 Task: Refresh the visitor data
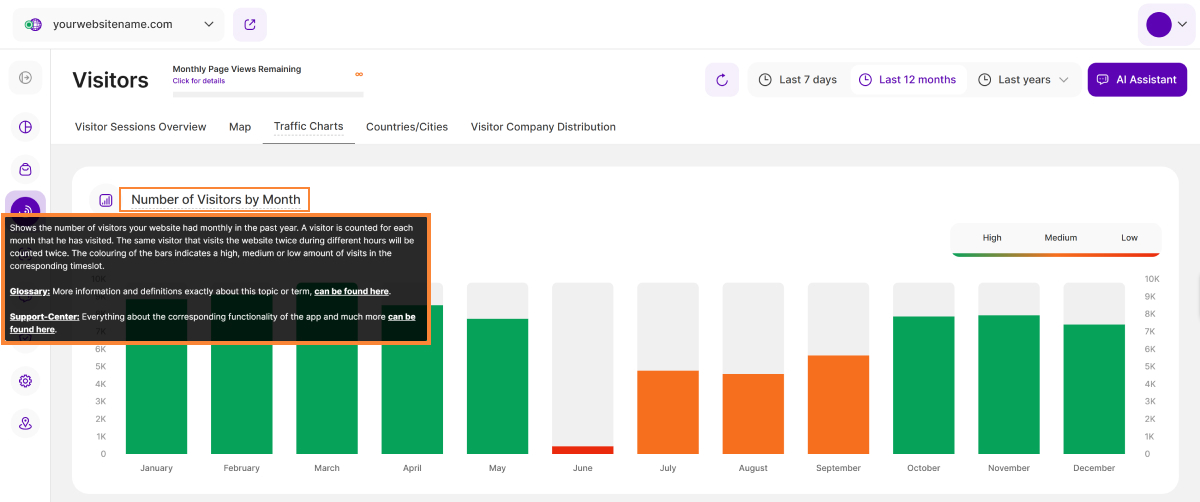click(721, 80)
